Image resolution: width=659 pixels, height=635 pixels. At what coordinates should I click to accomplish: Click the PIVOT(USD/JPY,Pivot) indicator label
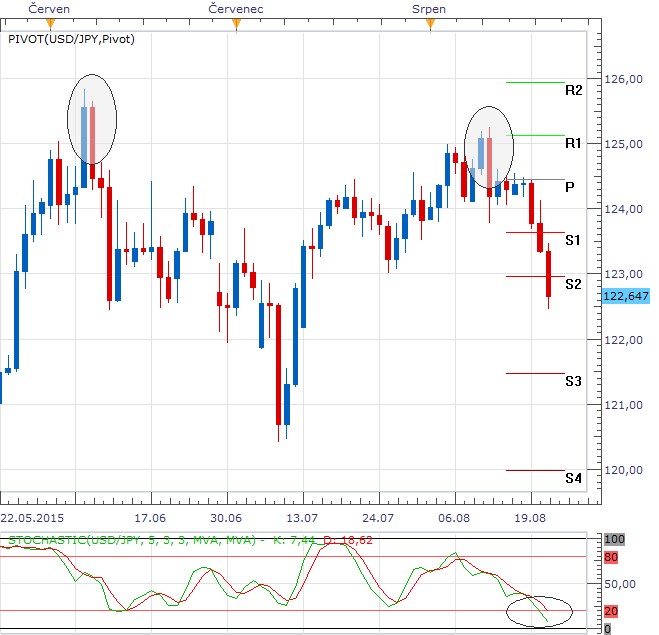click(x=71, y=40)
